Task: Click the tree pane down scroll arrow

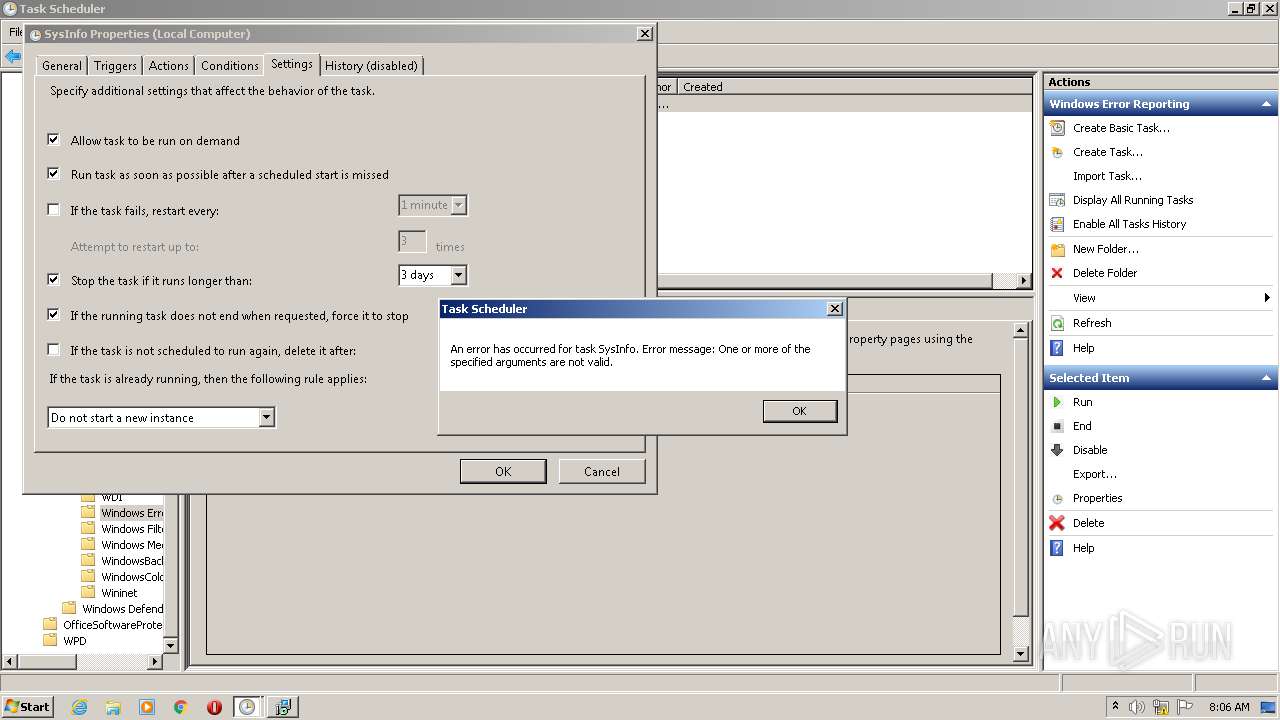Action: [x=170, y=646]
